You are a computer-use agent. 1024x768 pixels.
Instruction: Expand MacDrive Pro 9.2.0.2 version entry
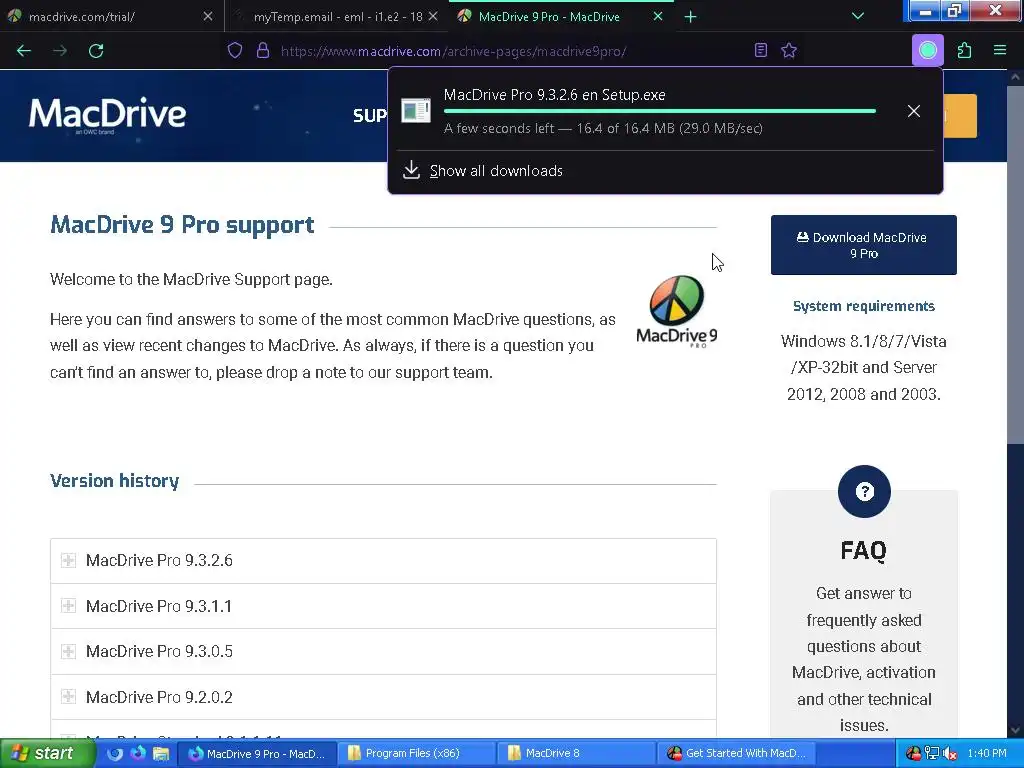[383, 697]
